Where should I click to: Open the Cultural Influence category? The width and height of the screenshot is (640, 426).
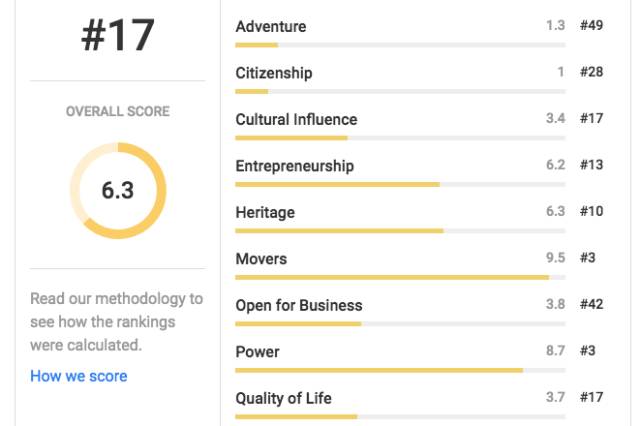(296, 120)
